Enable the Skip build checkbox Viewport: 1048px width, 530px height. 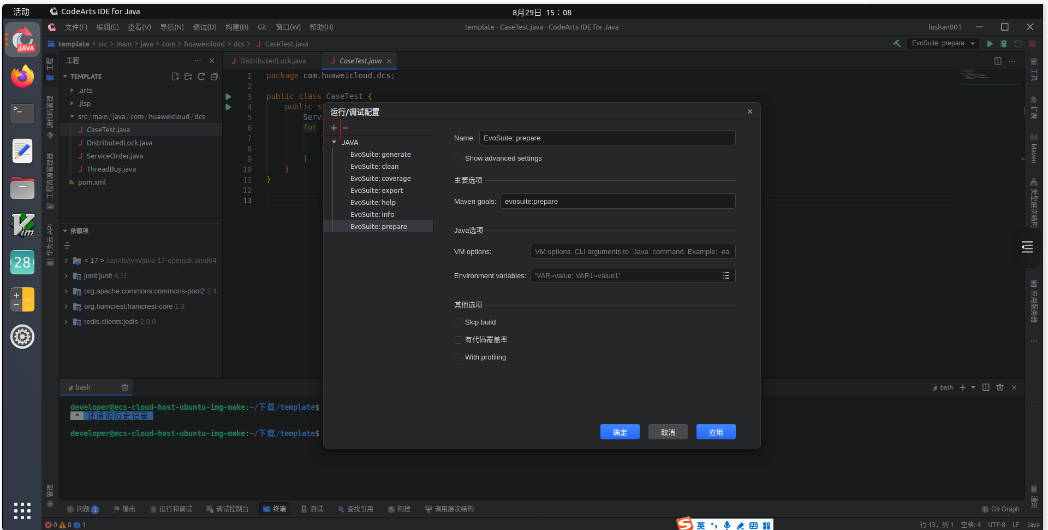[458, 322]
